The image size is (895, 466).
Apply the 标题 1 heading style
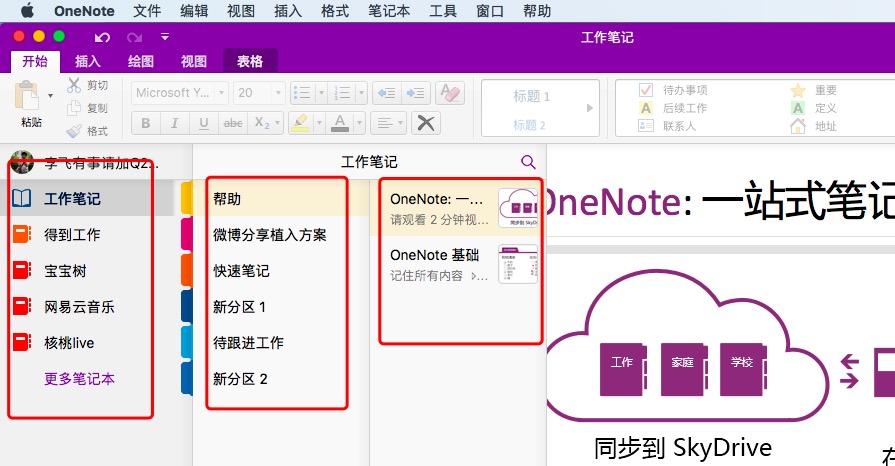[x=531, y=96]
